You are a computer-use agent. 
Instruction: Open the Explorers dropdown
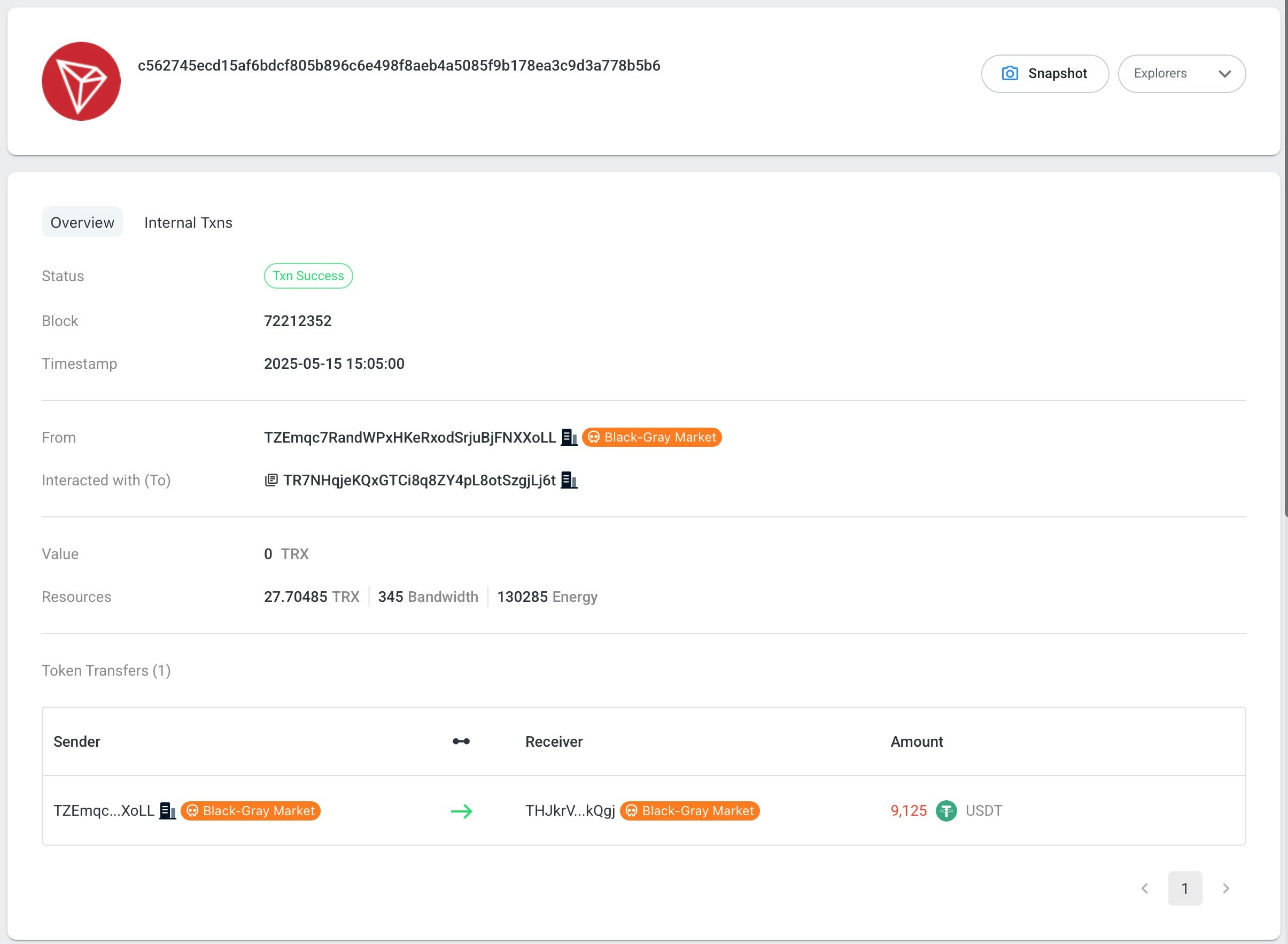pos(1181,74)
